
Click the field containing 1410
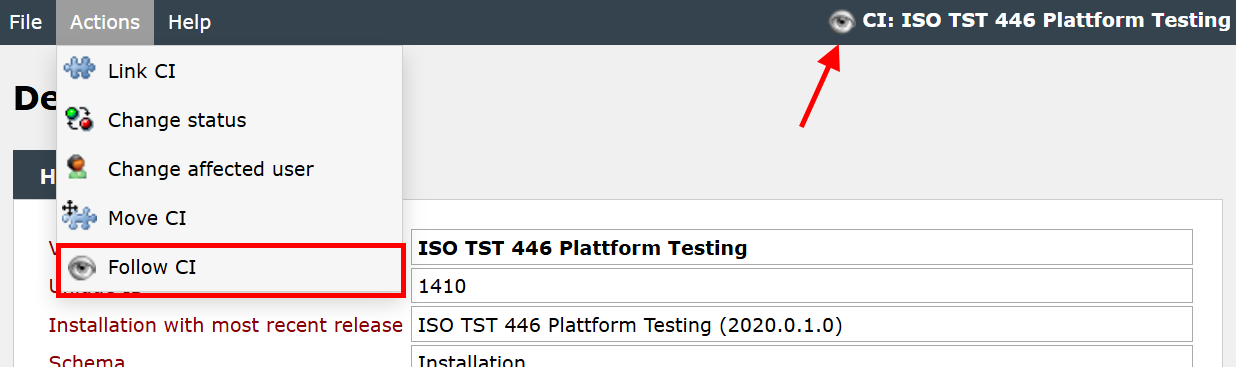click(802, 286)
